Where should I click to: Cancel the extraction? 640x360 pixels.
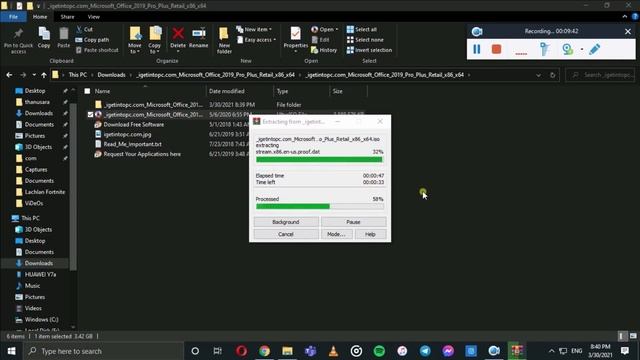(x=286, y=234)
